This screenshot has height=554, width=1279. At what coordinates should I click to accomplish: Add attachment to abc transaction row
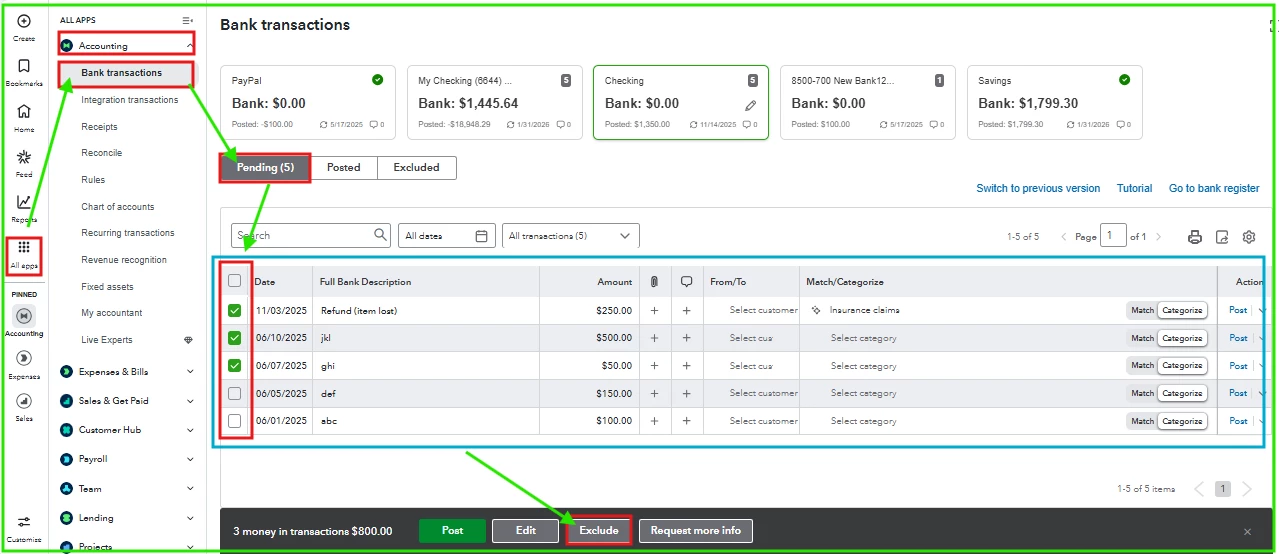[654, 421]
